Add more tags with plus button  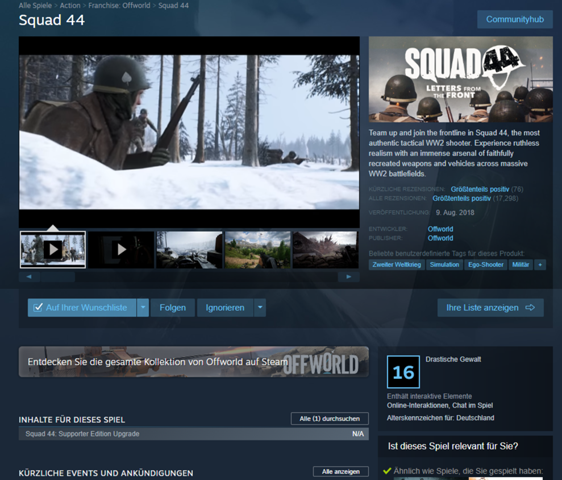tap(540, 265)
